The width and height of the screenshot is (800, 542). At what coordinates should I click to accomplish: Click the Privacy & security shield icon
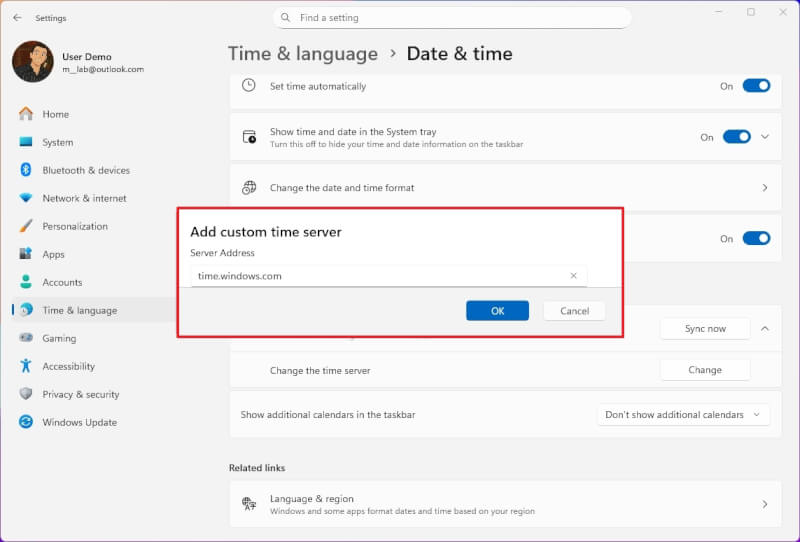[x=26, y=394]
